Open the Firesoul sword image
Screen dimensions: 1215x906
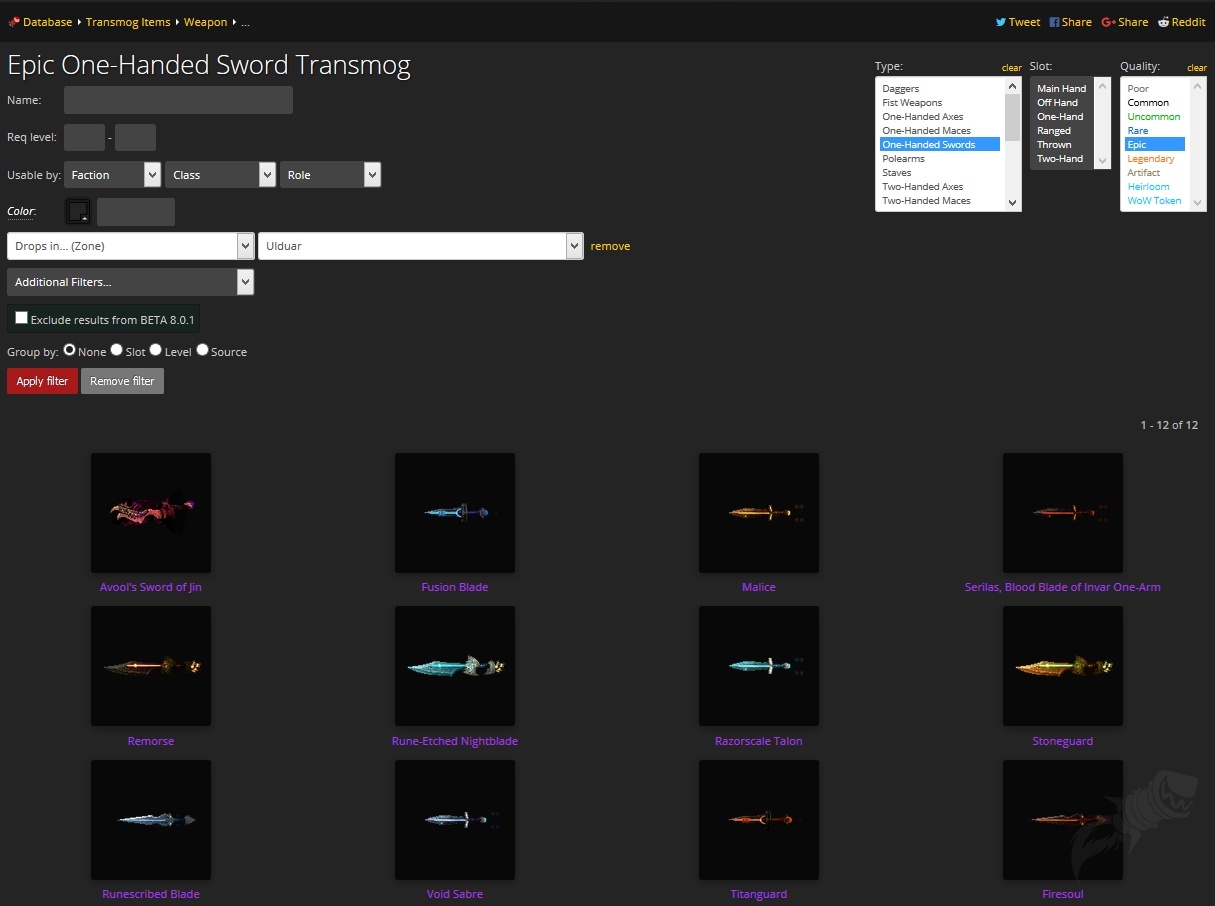[x=1063, y=820]
